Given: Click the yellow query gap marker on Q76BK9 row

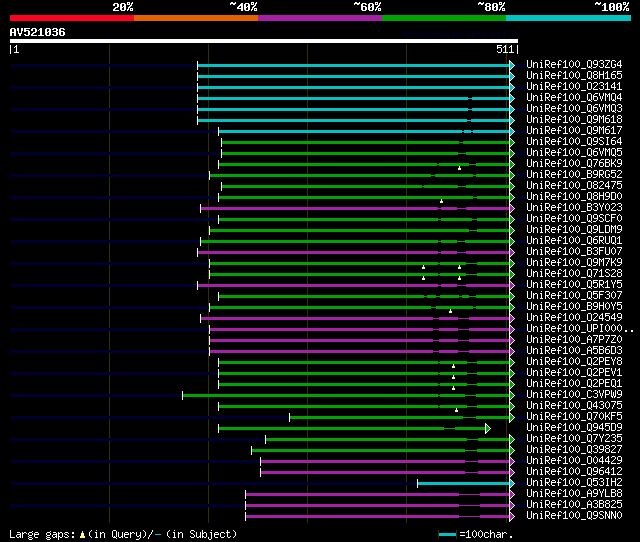Looking at the screenshot, I should [459, 168].
